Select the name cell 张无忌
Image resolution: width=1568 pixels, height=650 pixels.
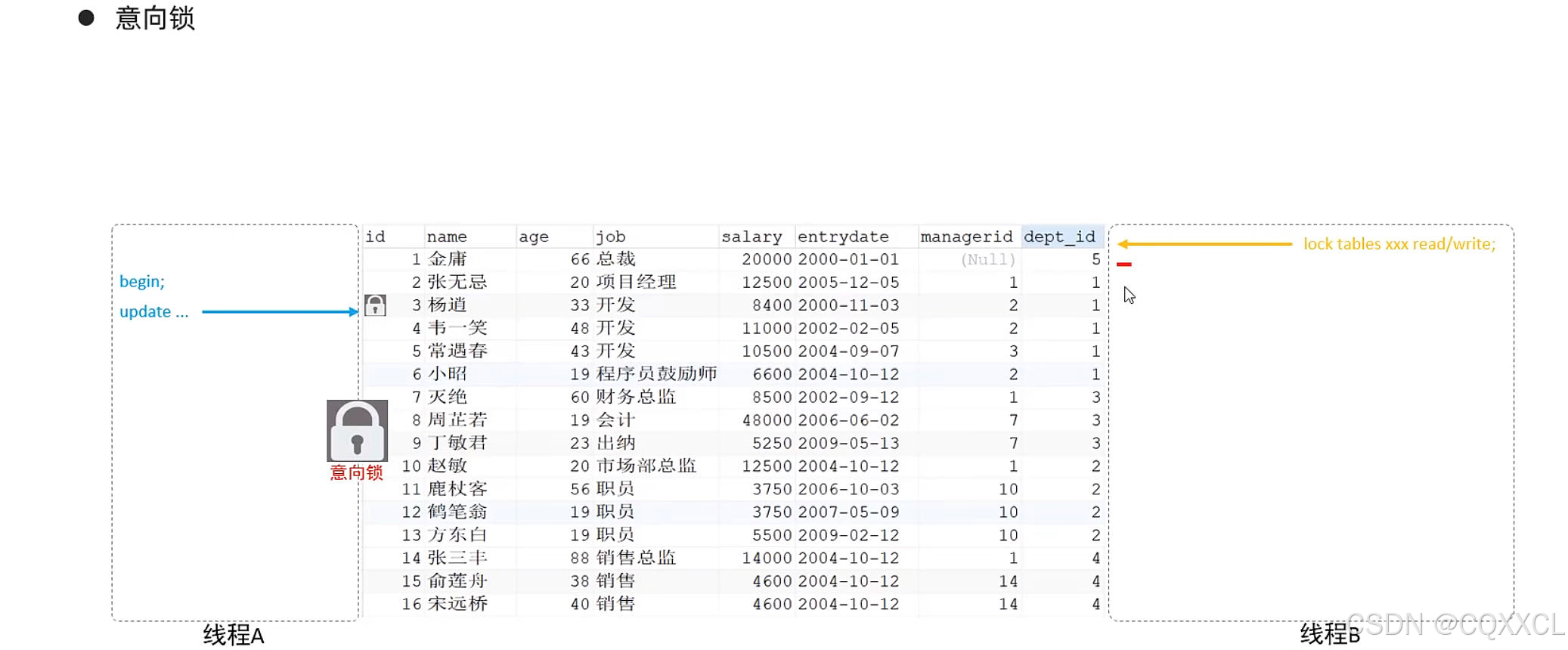coord(457,282)
